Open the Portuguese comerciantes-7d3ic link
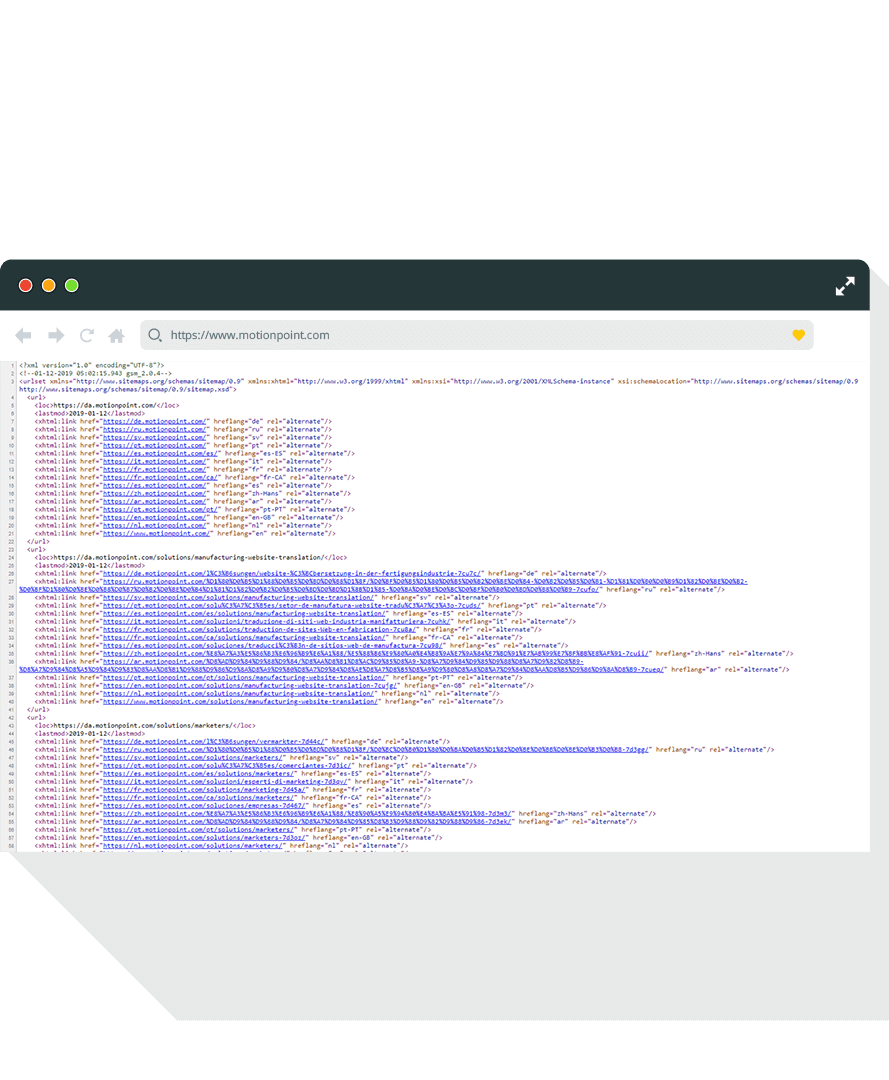 pos(227,766)
